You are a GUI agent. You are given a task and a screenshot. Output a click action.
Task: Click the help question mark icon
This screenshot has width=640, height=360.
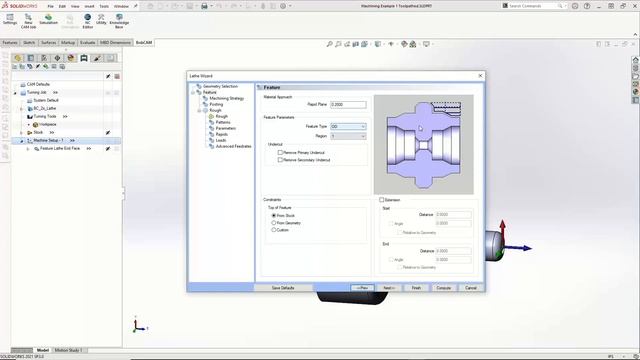(x=587, y=6)
